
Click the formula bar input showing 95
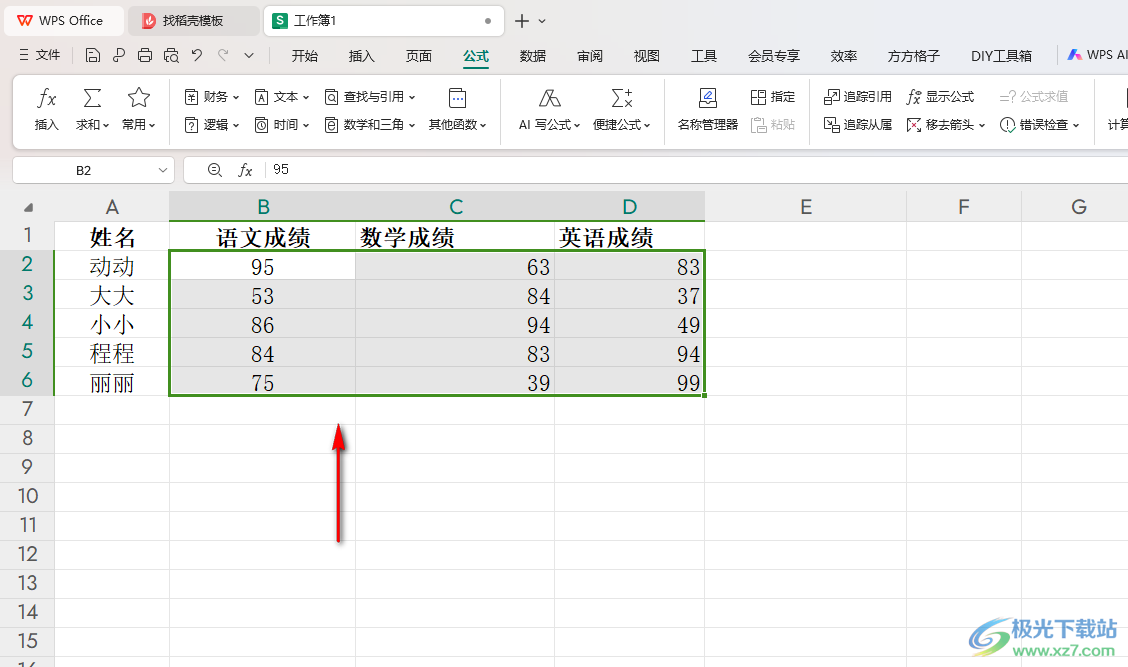(696, 170)
